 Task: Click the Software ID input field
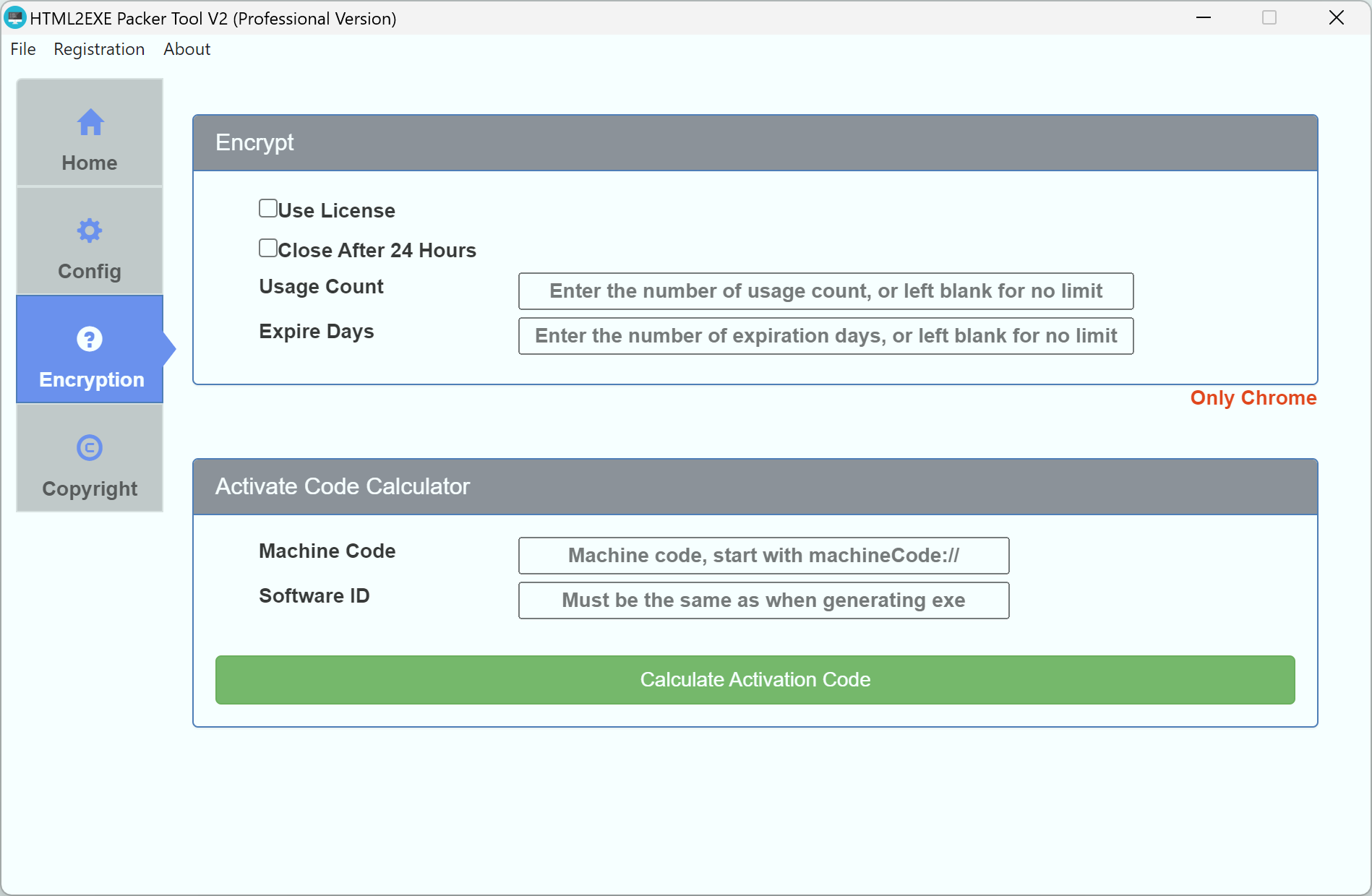(x=763, y=600)
